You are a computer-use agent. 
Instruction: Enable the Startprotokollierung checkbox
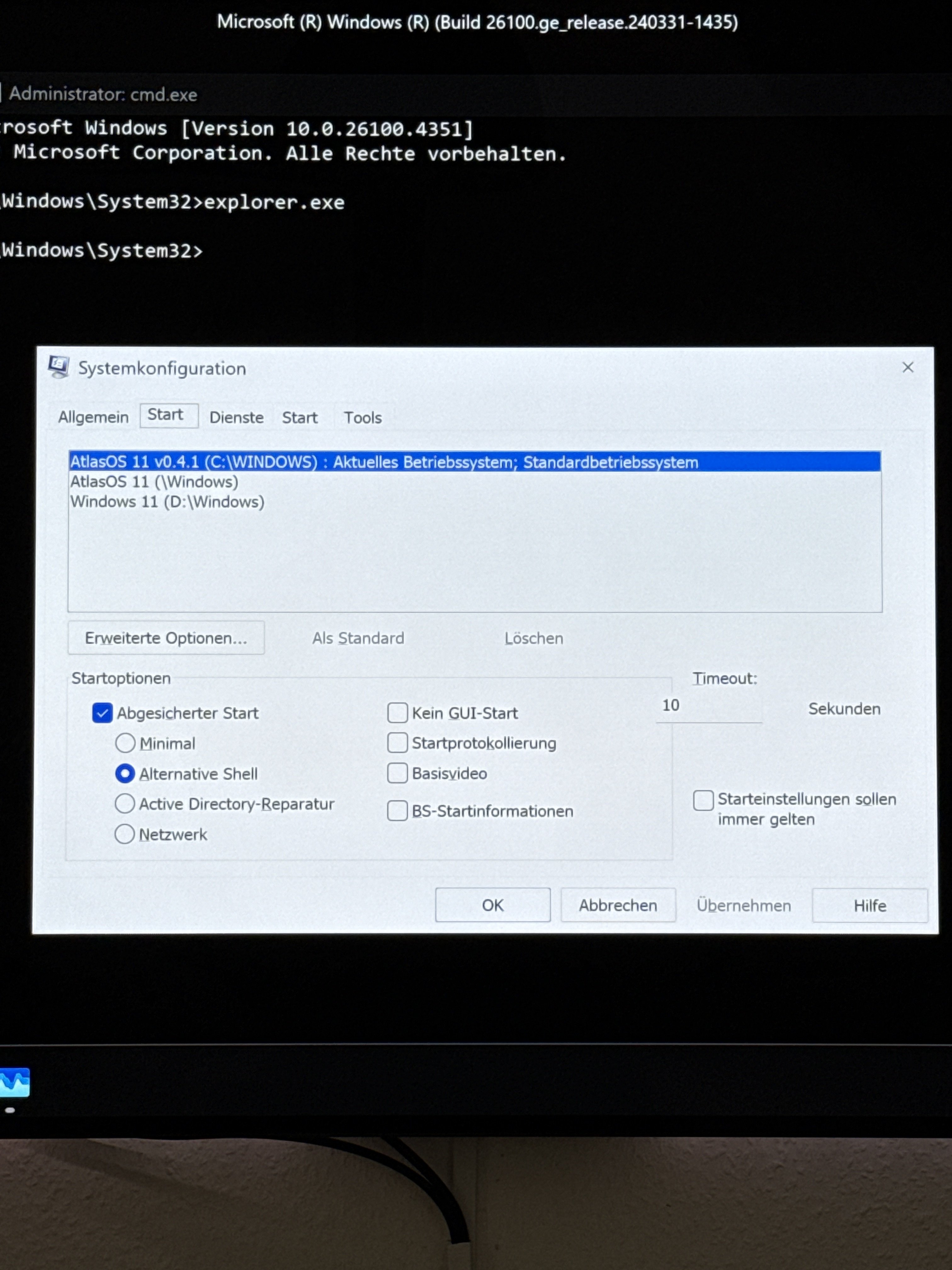[x=397, y=743]
